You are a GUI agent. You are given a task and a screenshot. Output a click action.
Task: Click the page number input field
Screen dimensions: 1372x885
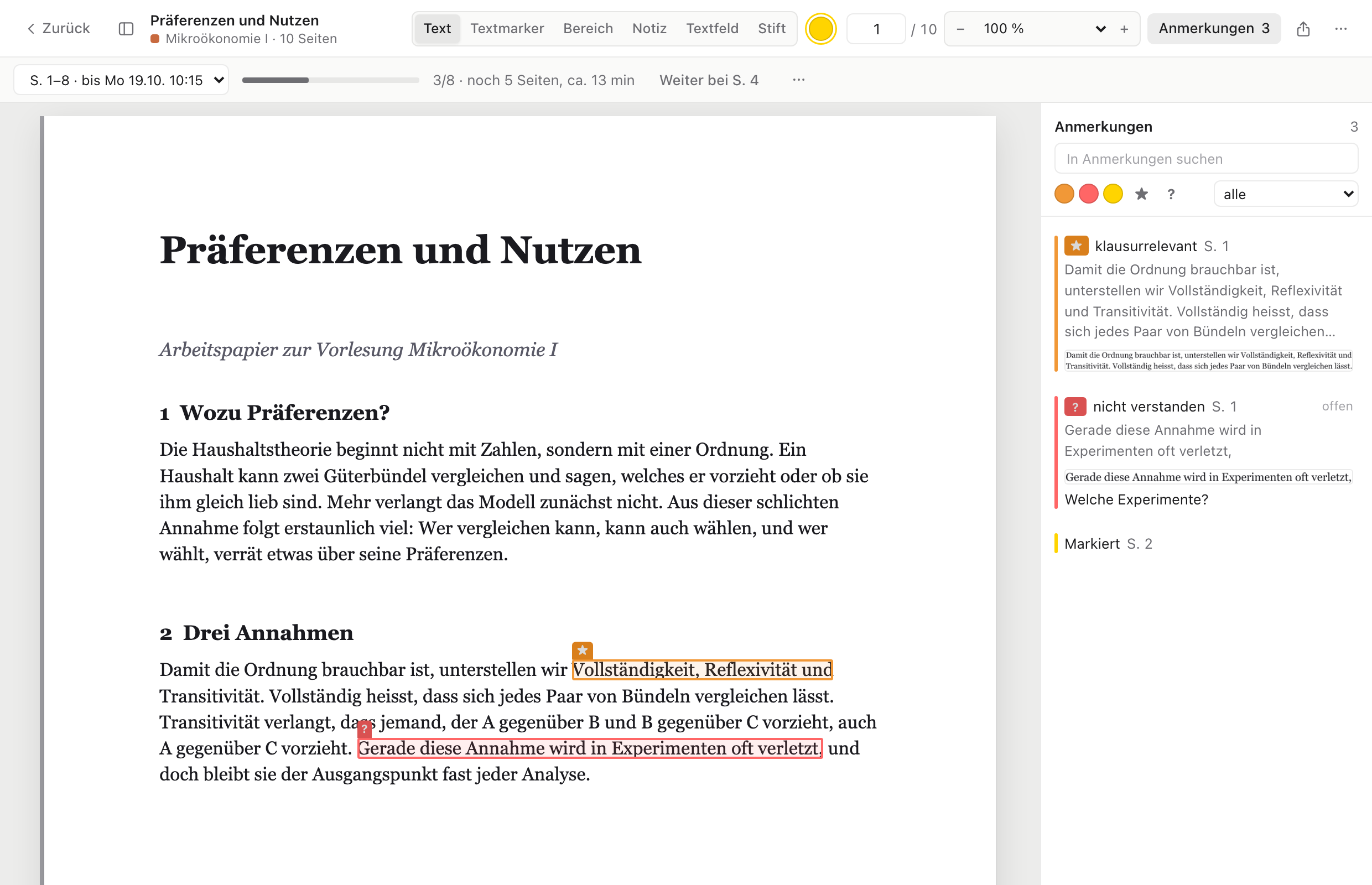[x=876, y=29]
